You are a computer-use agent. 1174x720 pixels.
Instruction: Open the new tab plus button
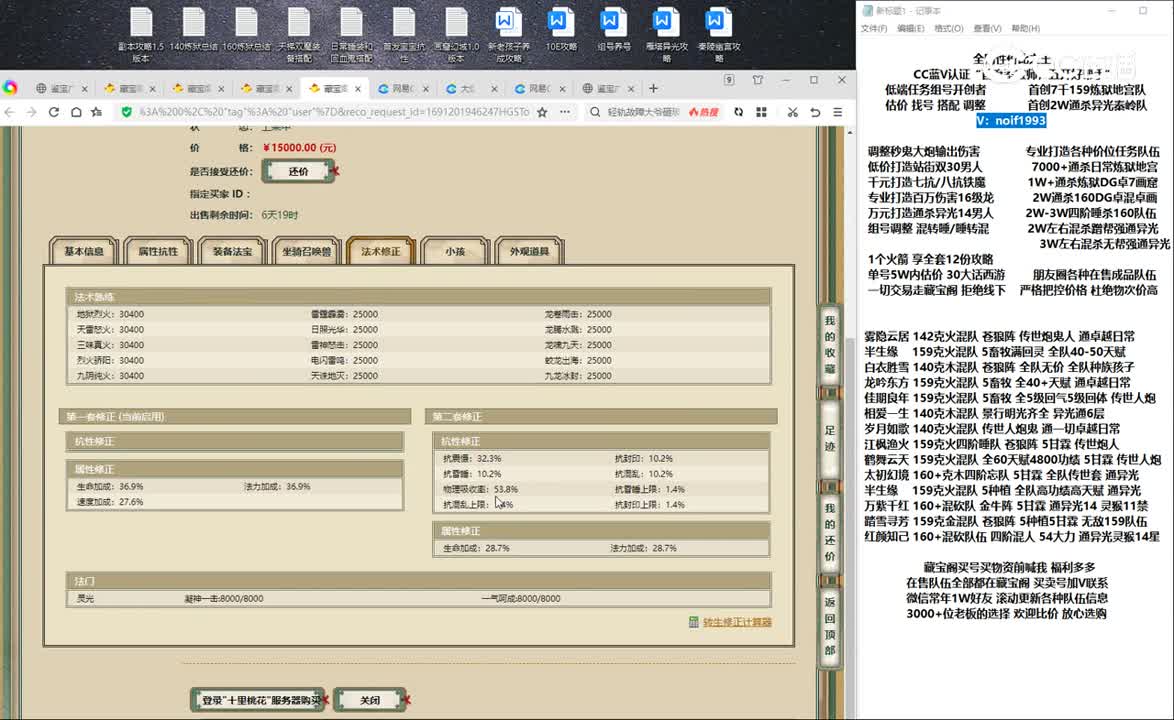click(653, 88)
